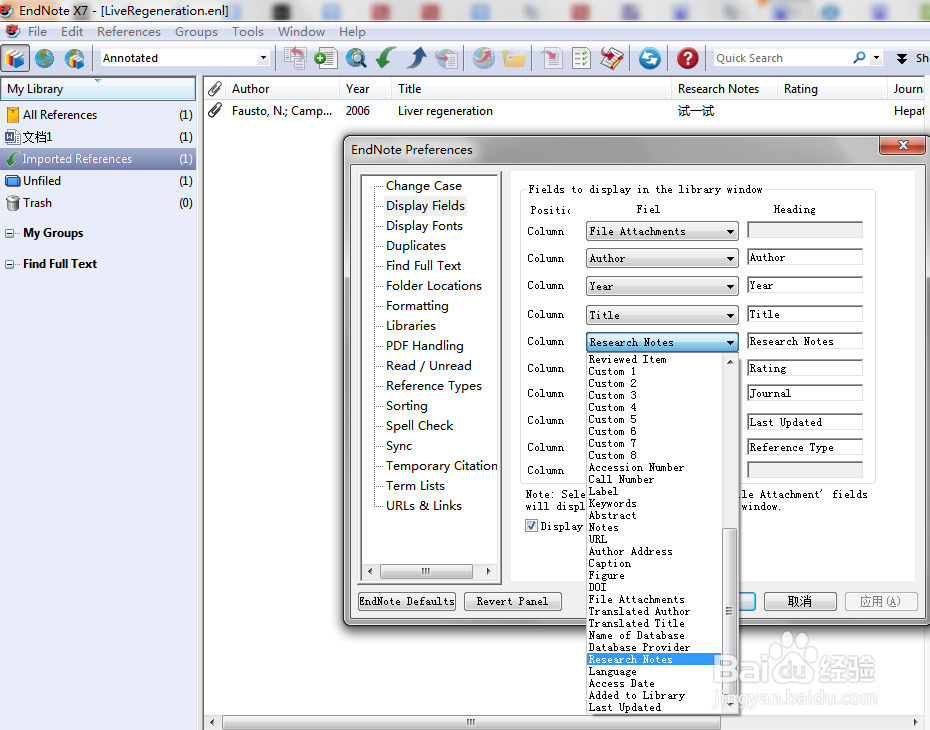Switch to Online Search Mode globe icon
Image resolution: width=930 pixels, height=730 pixels.
(44, 58)
